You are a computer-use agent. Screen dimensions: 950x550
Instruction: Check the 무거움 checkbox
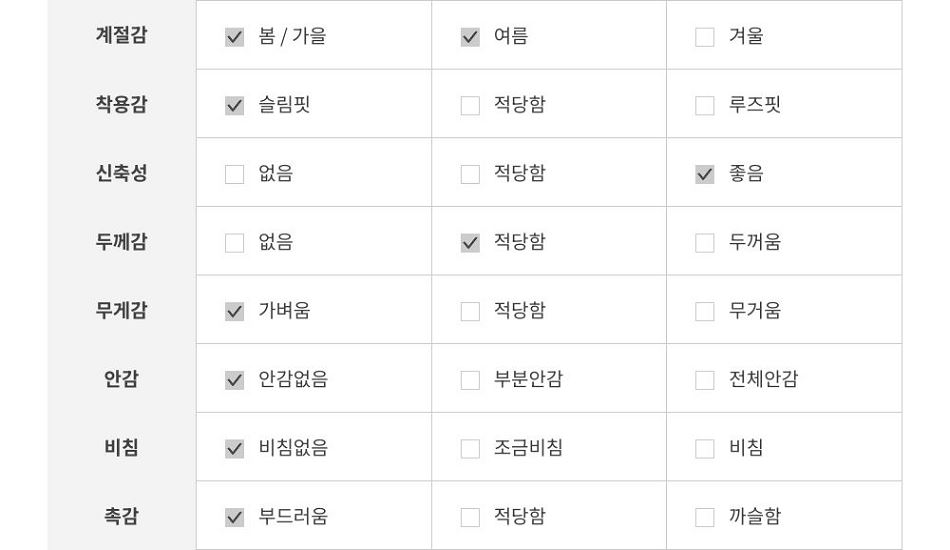705,311
